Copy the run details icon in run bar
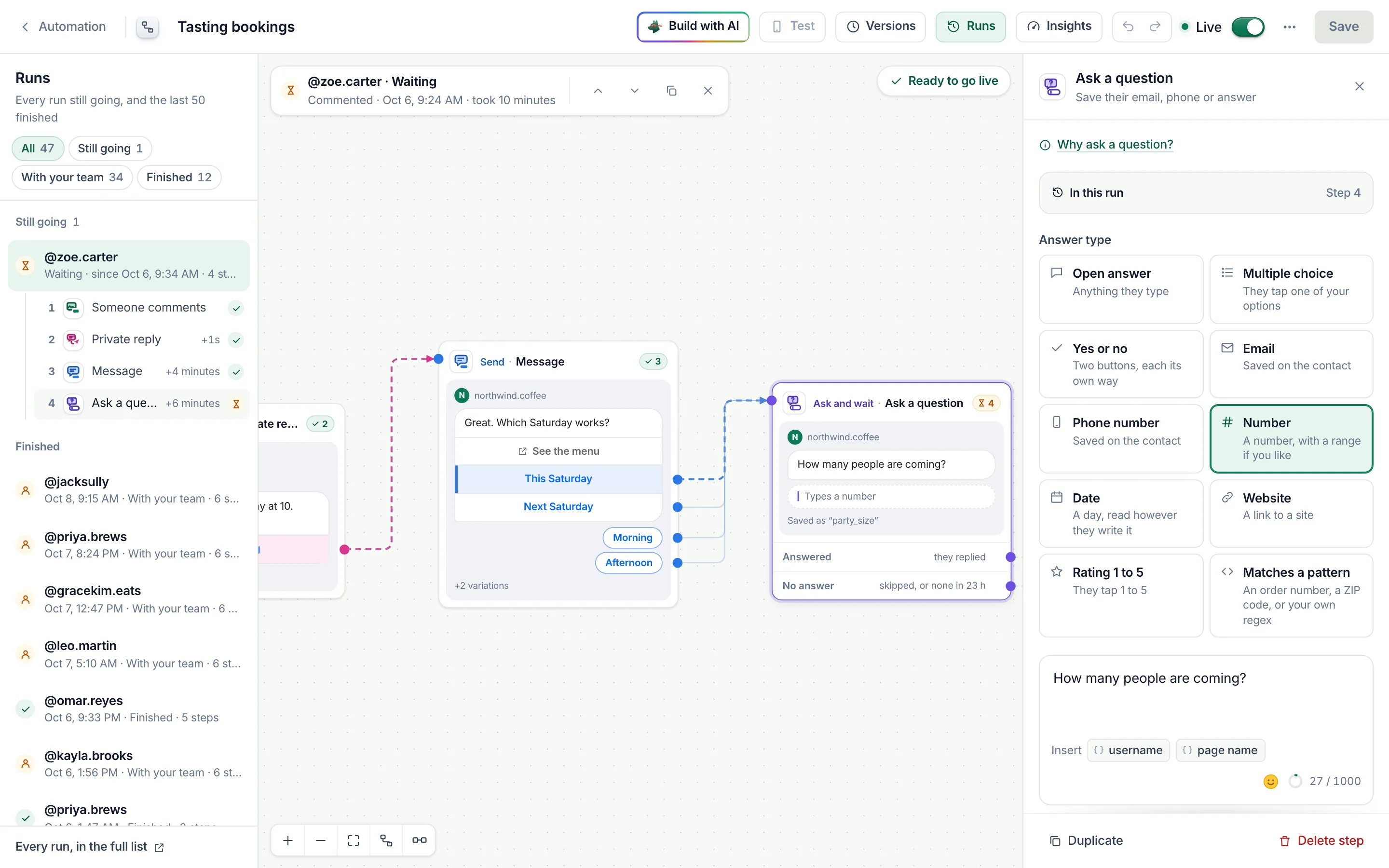The height and width of the screenshot is (868, 1389). pyautogui.click(x=671, y=91)
